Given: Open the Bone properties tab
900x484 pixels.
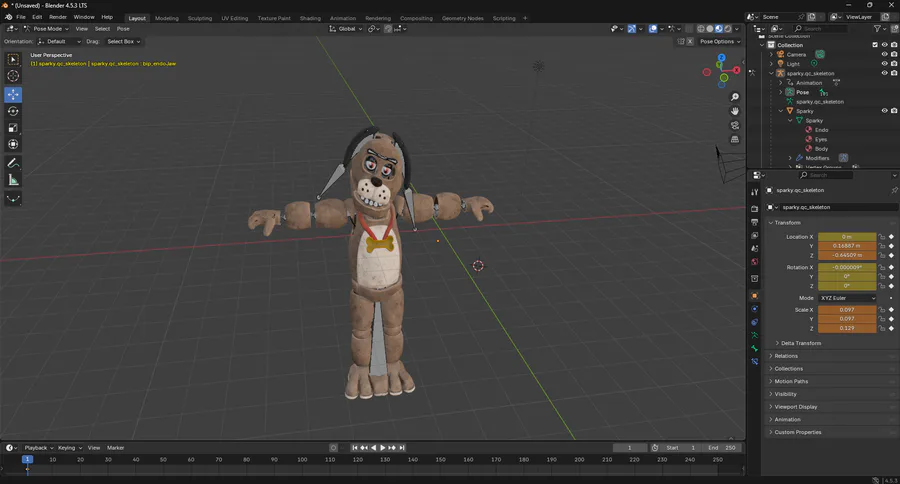Looking at the screenshot, I should [x=754, y=349].
